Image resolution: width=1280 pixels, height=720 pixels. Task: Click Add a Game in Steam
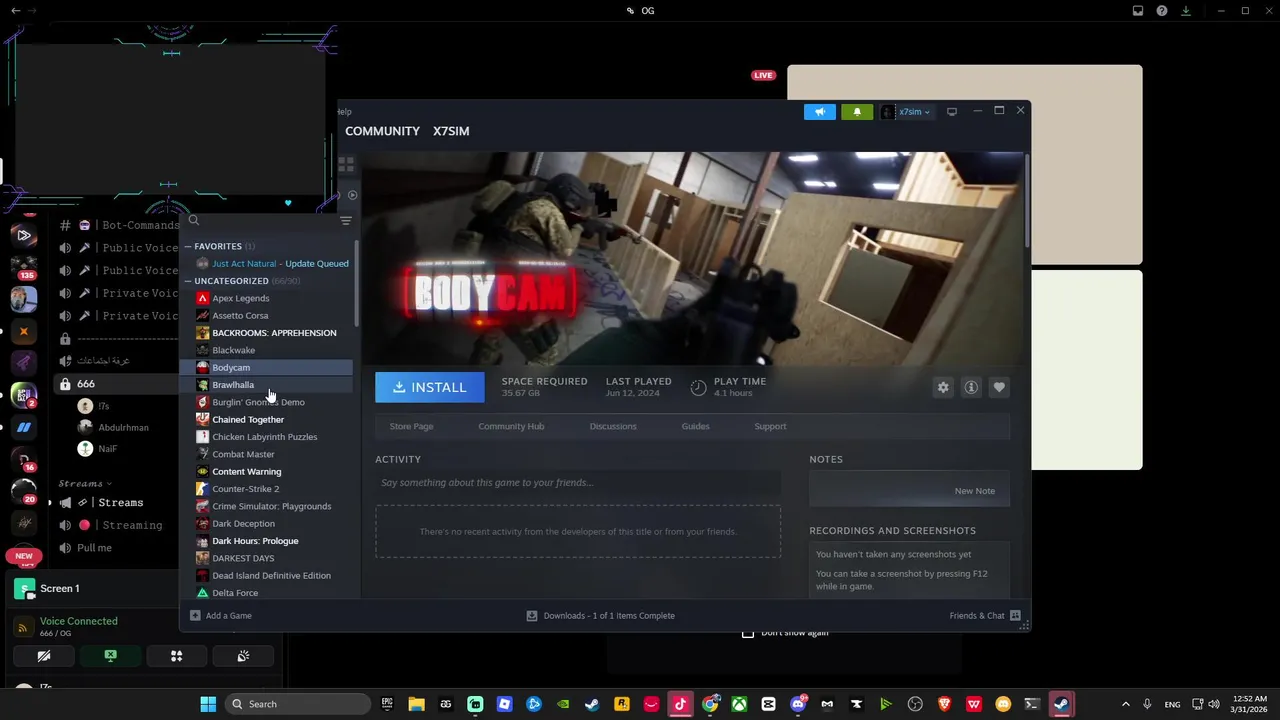221,616
